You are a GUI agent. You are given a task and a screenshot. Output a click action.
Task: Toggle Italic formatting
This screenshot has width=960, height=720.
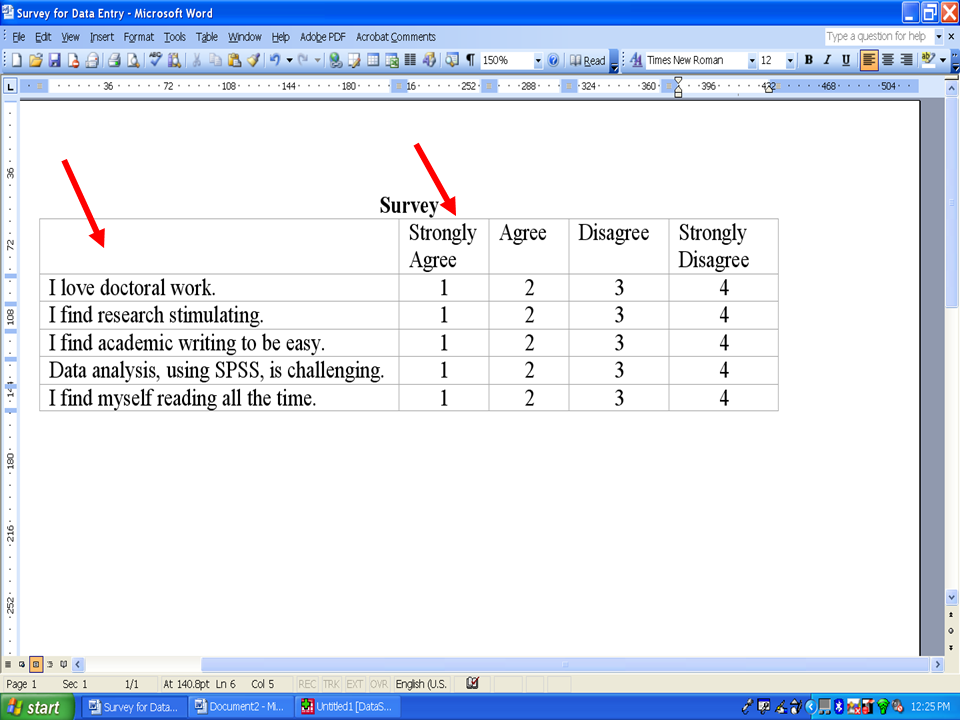(x=827, y=61)
